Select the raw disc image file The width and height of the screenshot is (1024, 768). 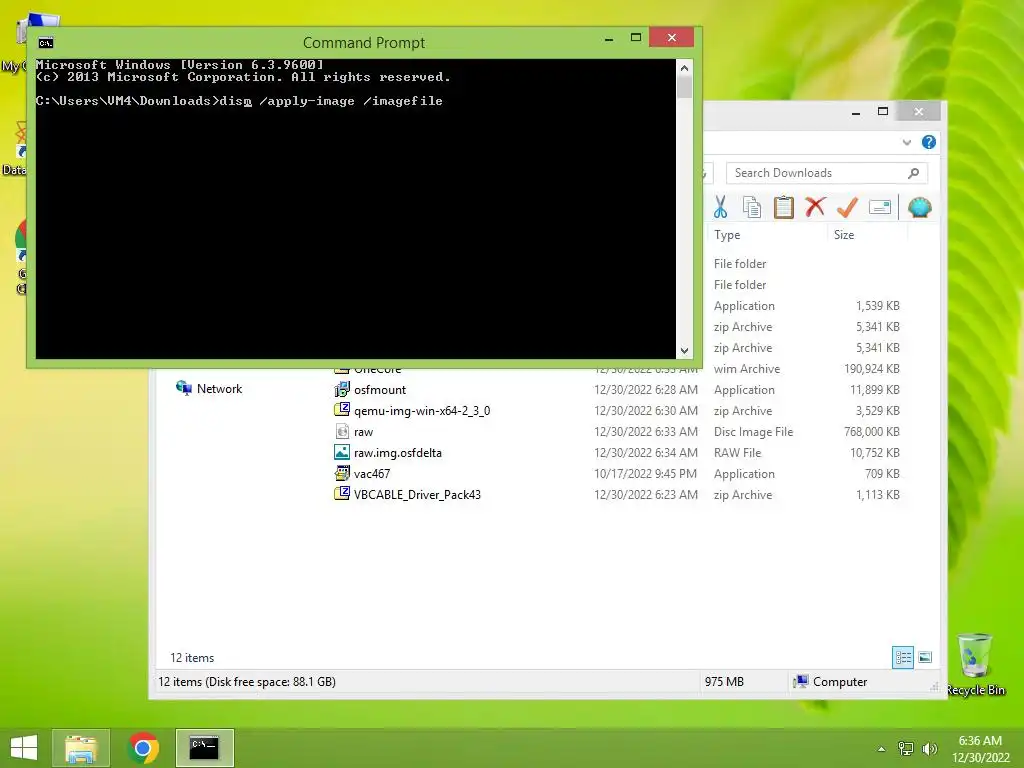(x=363, y=432)
